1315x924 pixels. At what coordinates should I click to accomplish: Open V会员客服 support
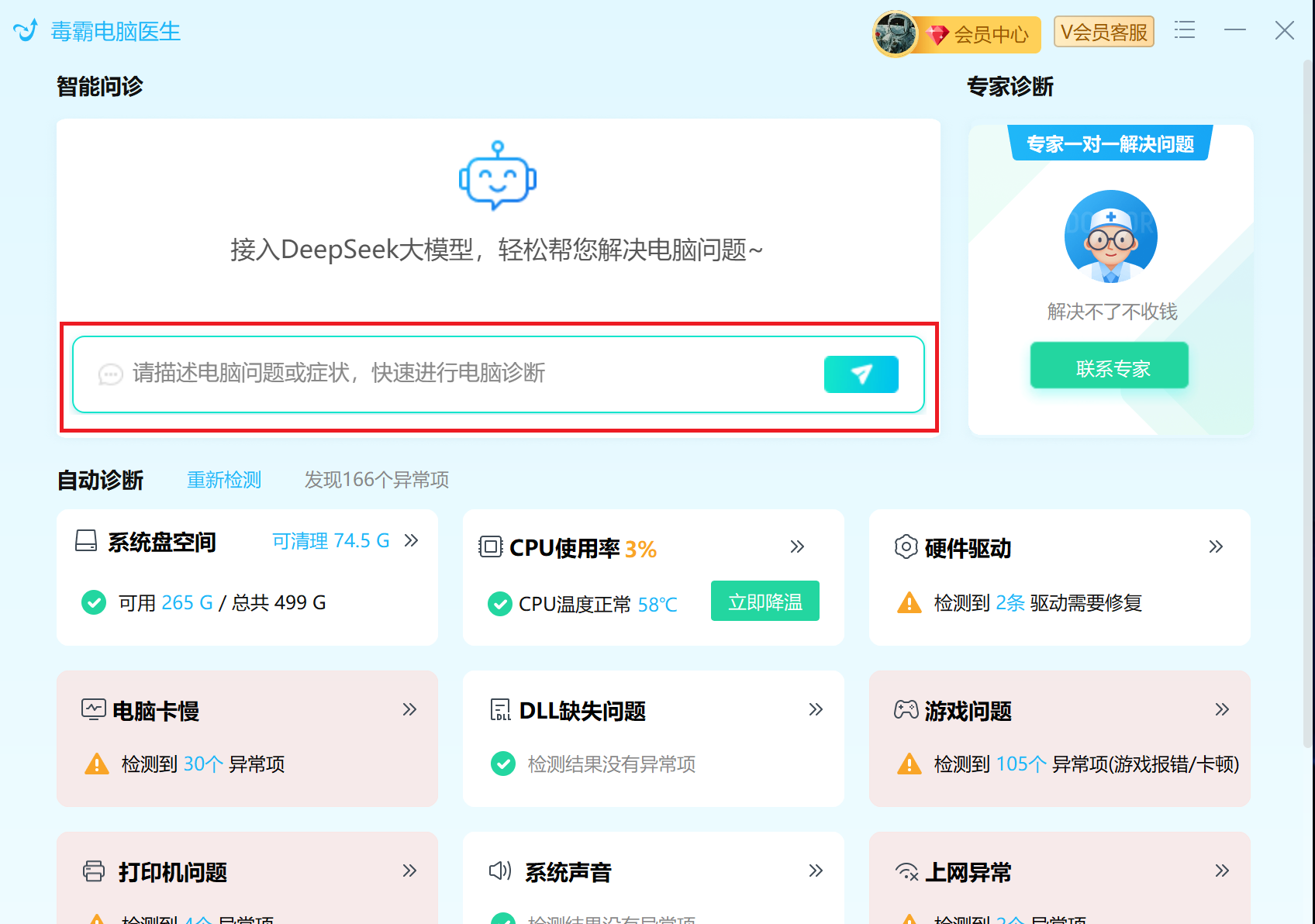tap(1104, 32)
